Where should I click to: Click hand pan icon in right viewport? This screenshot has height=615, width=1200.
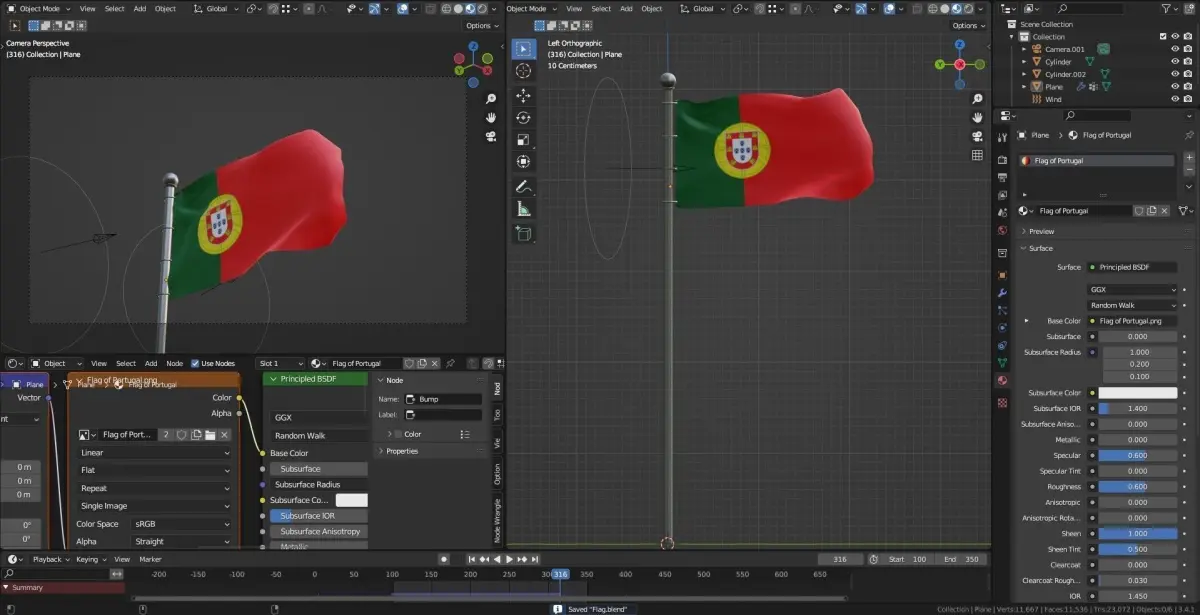tap(977, 117)
